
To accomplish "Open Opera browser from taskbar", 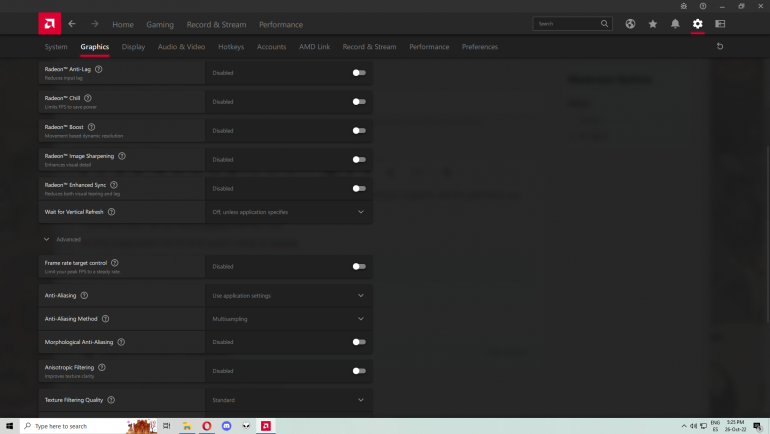I will pyautogui.click(x=207, y=426).
